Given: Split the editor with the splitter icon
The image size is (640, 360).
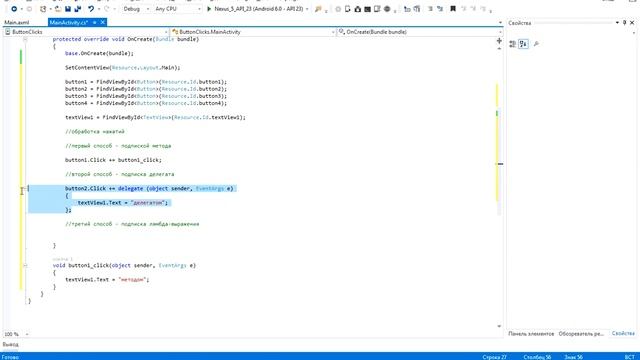Looking at the screenshot, I should point(499,41).
